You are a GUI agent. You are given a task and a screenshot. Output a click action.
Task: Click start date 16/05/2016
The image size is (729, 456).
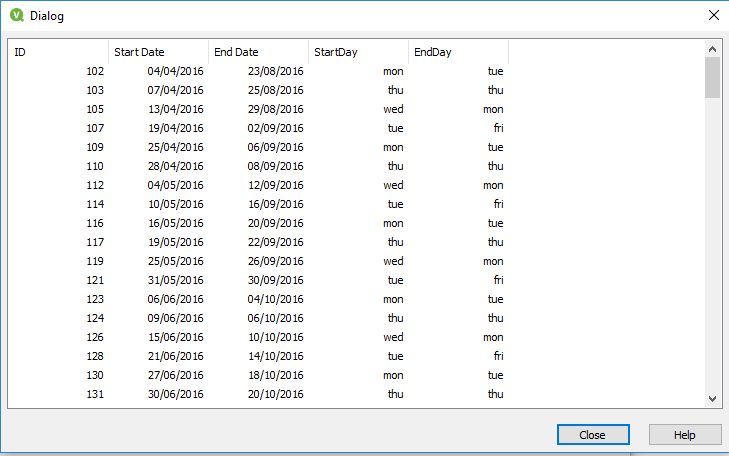click(x=176, y=223)
